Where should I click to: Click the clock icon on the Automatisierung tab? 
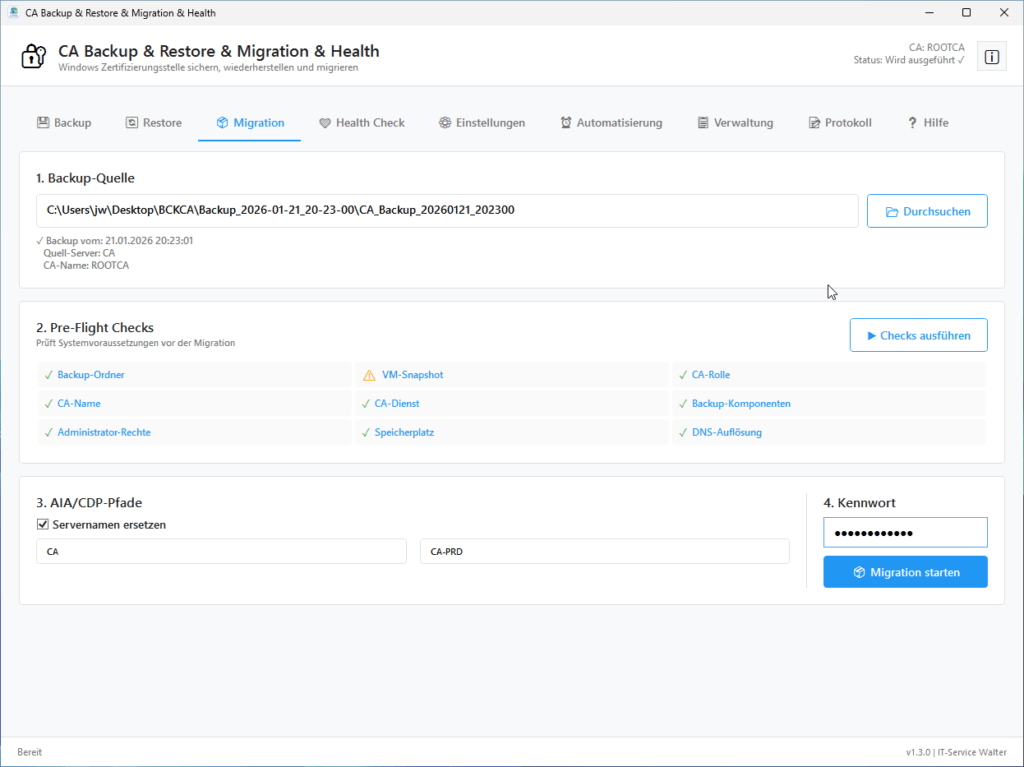pyautogui.click(x=567, y=122)
